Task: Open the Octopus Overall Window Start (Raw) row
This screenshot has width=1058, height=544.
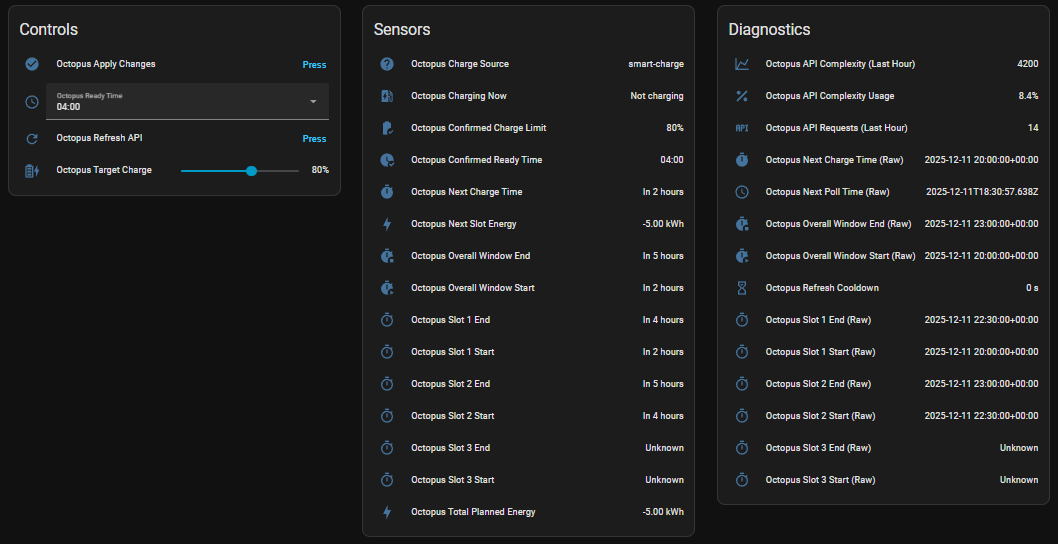Action: [883, 256]
